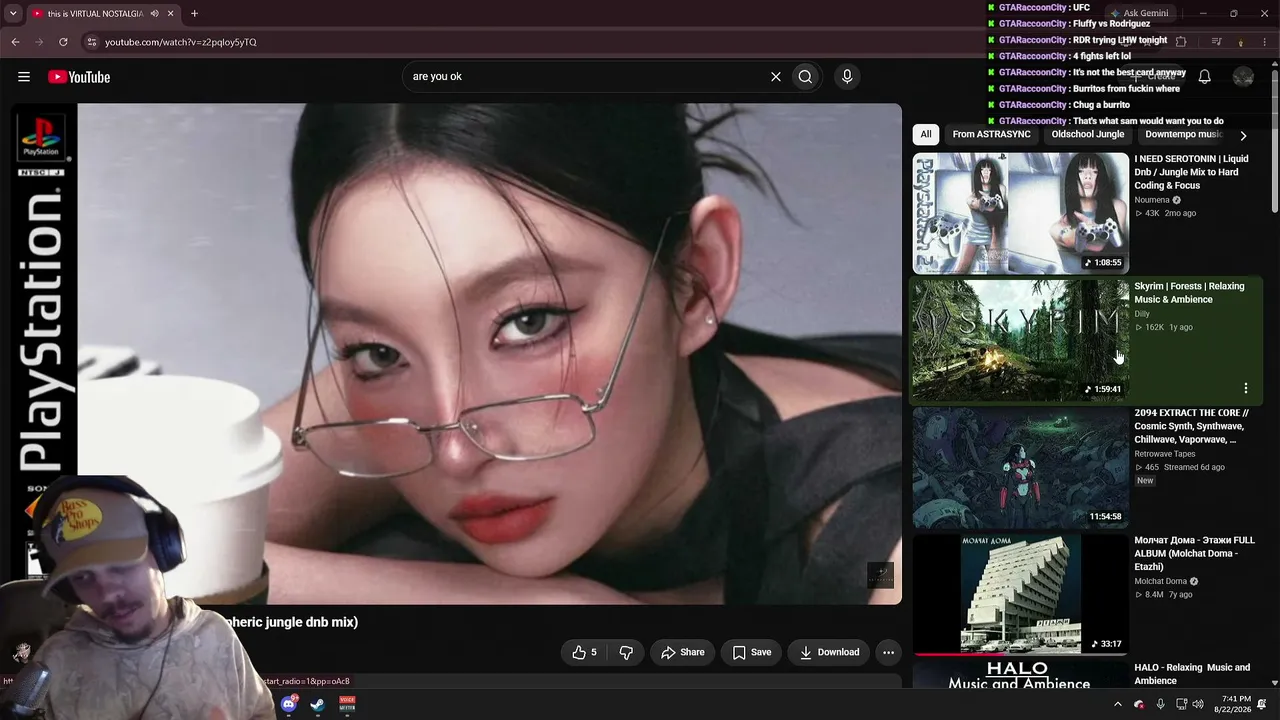Mute audio on the VIRTUAL NOSTALGIA tab
This screenshot has height=720, width=1280.
(154, 14)
